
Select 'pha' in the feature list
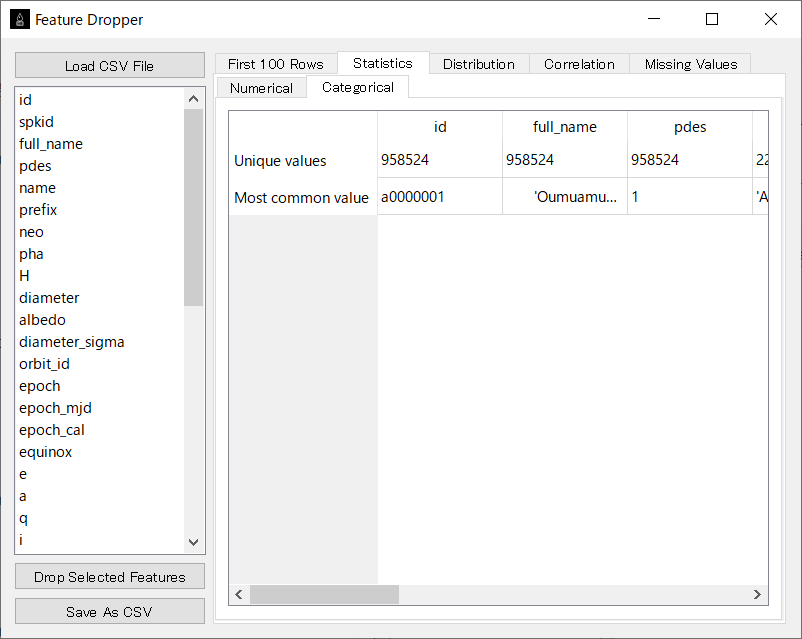100,254
